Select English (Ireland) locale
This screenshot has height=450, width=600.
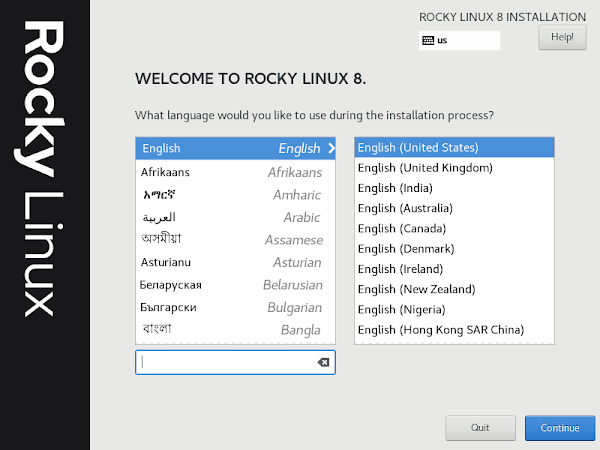[x=454, y=269]
